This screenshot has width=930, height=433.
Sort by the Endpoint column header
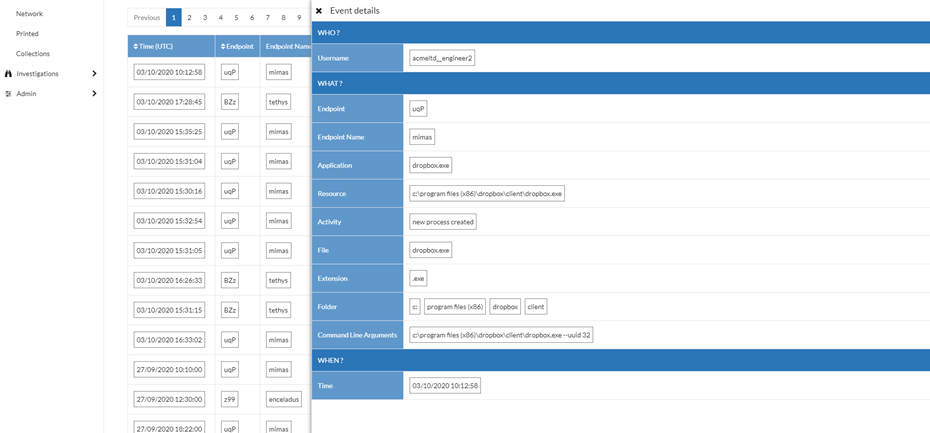(237, 46)
